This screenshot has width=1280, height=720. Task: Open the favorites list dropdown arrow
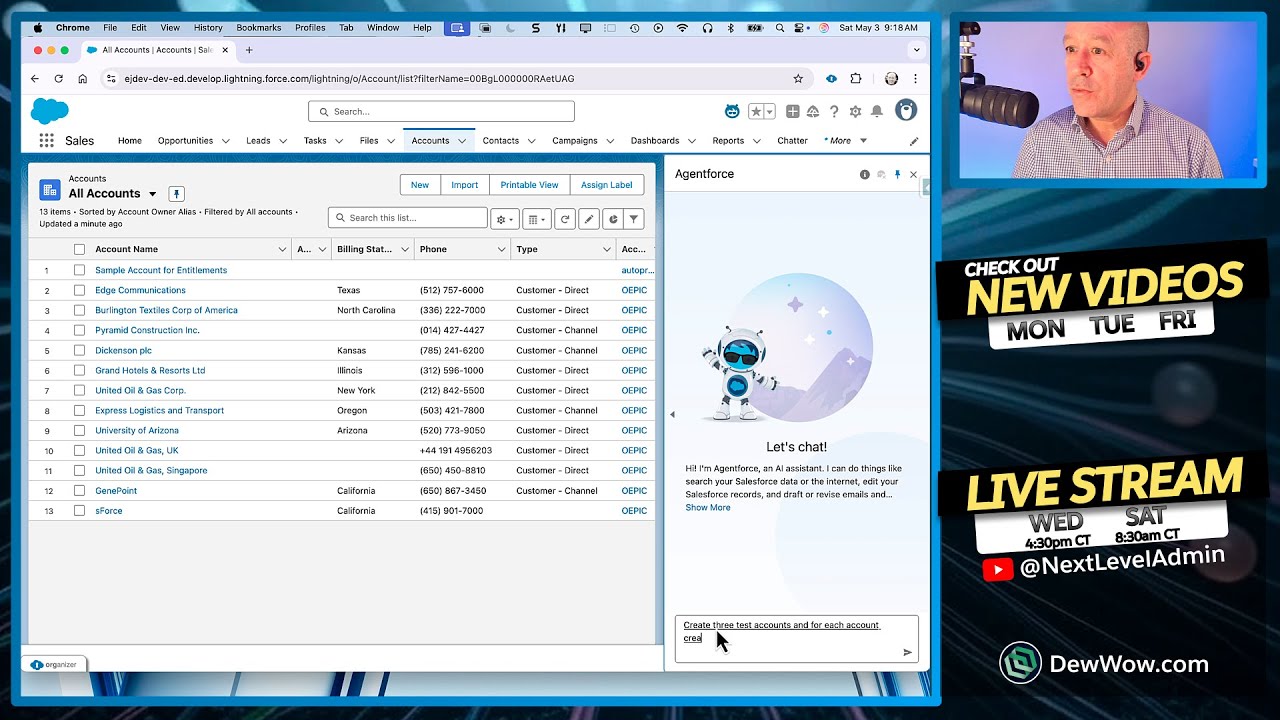[x=770, y=111]
